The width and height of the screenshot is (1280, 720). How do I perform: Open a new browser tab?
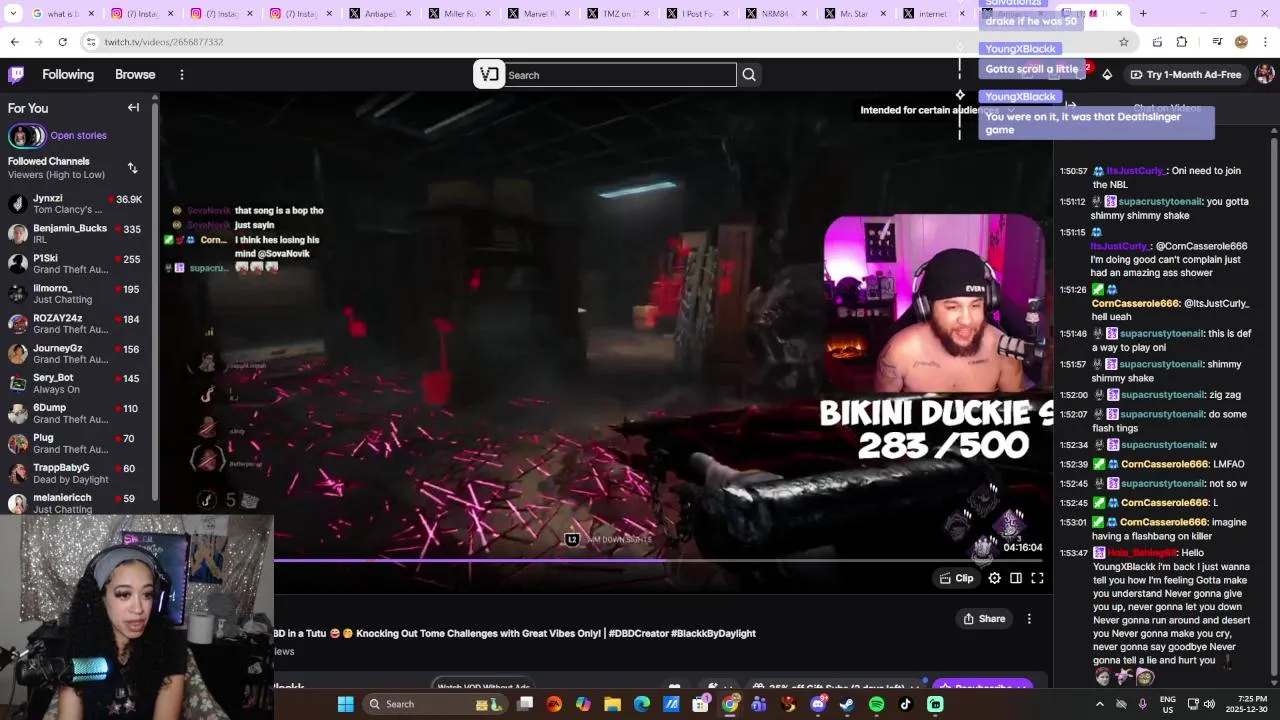click(x=1143, y=14)
